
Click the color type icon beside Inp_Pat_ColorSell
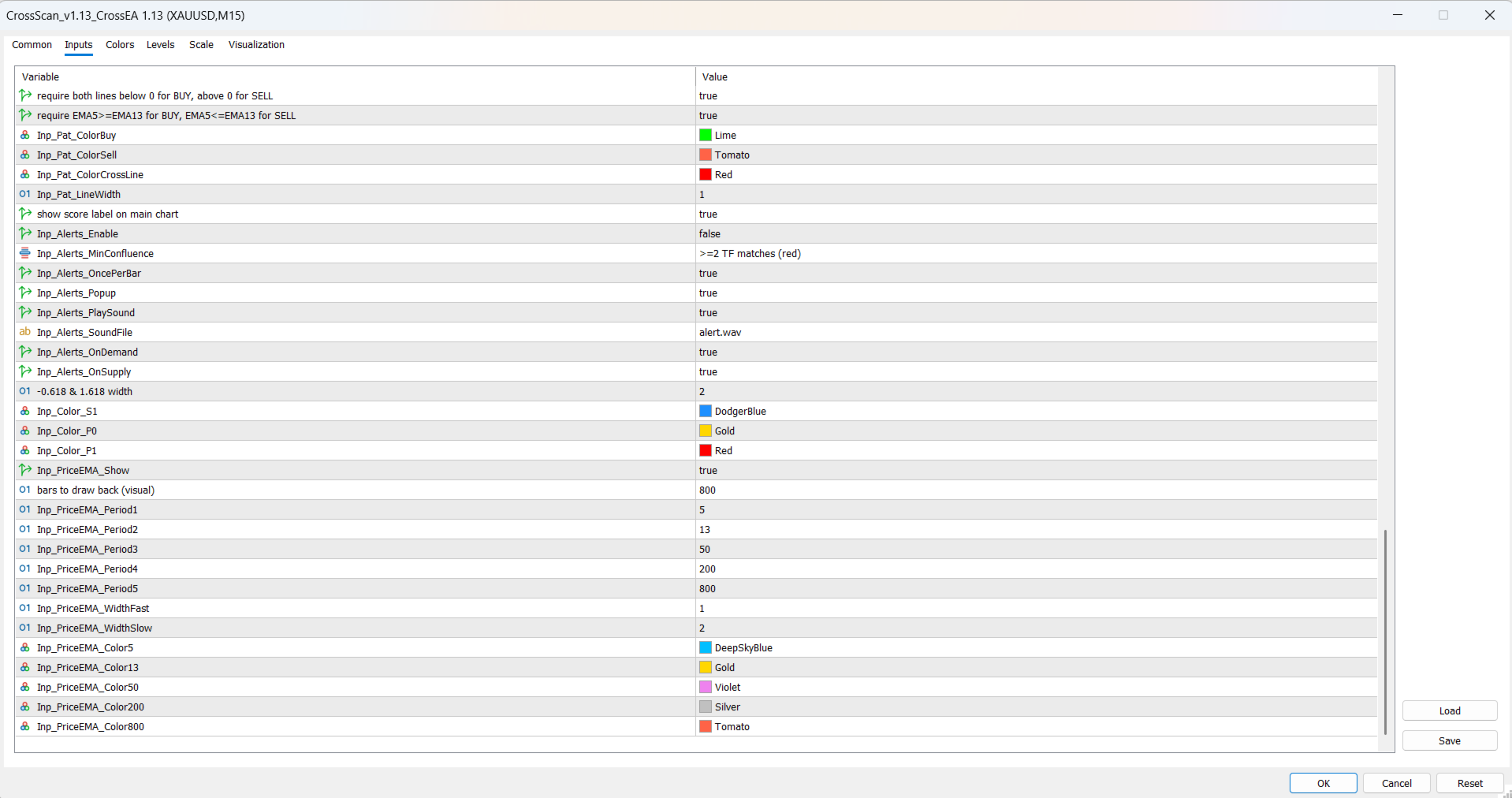point(25,155)
